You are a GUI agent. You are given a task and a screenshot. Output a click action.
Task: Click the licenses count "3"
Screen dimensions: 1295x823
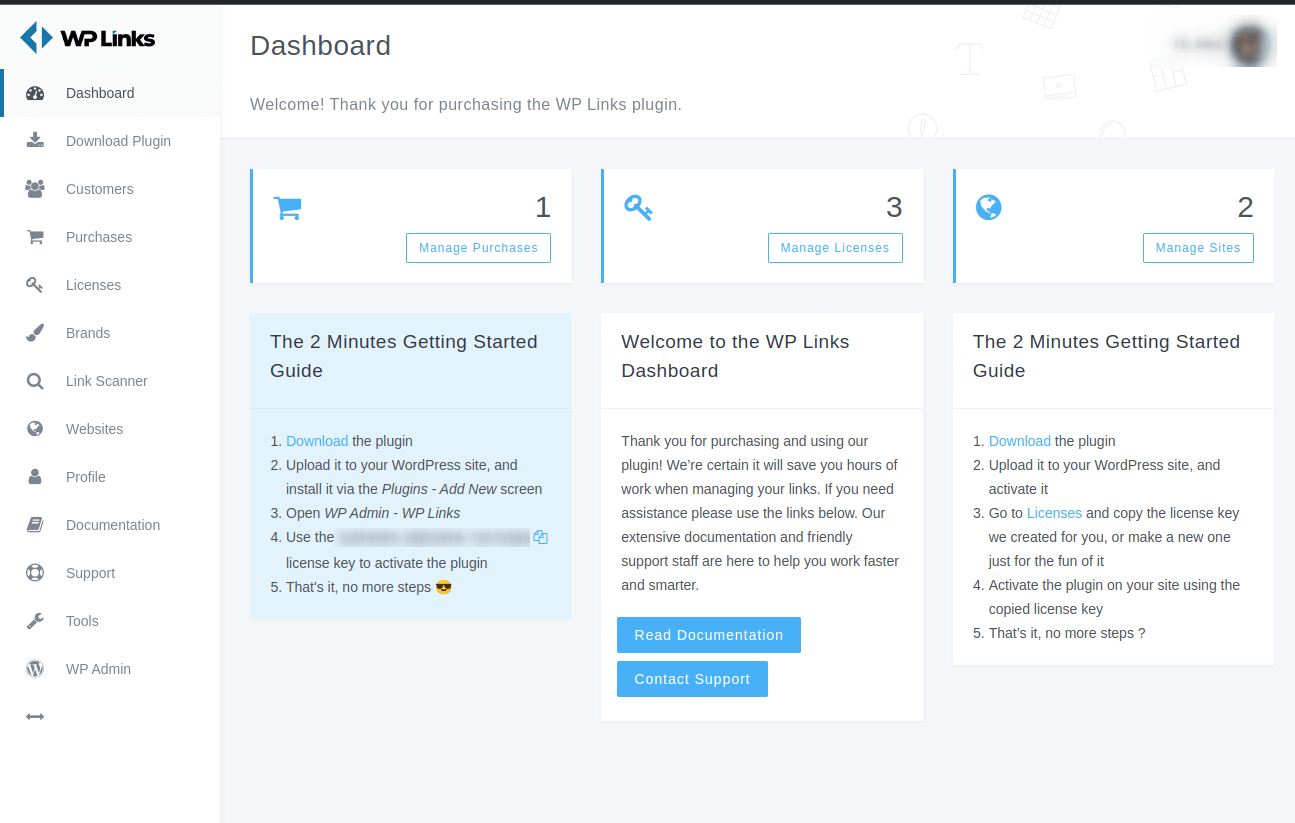coord(894,207)
